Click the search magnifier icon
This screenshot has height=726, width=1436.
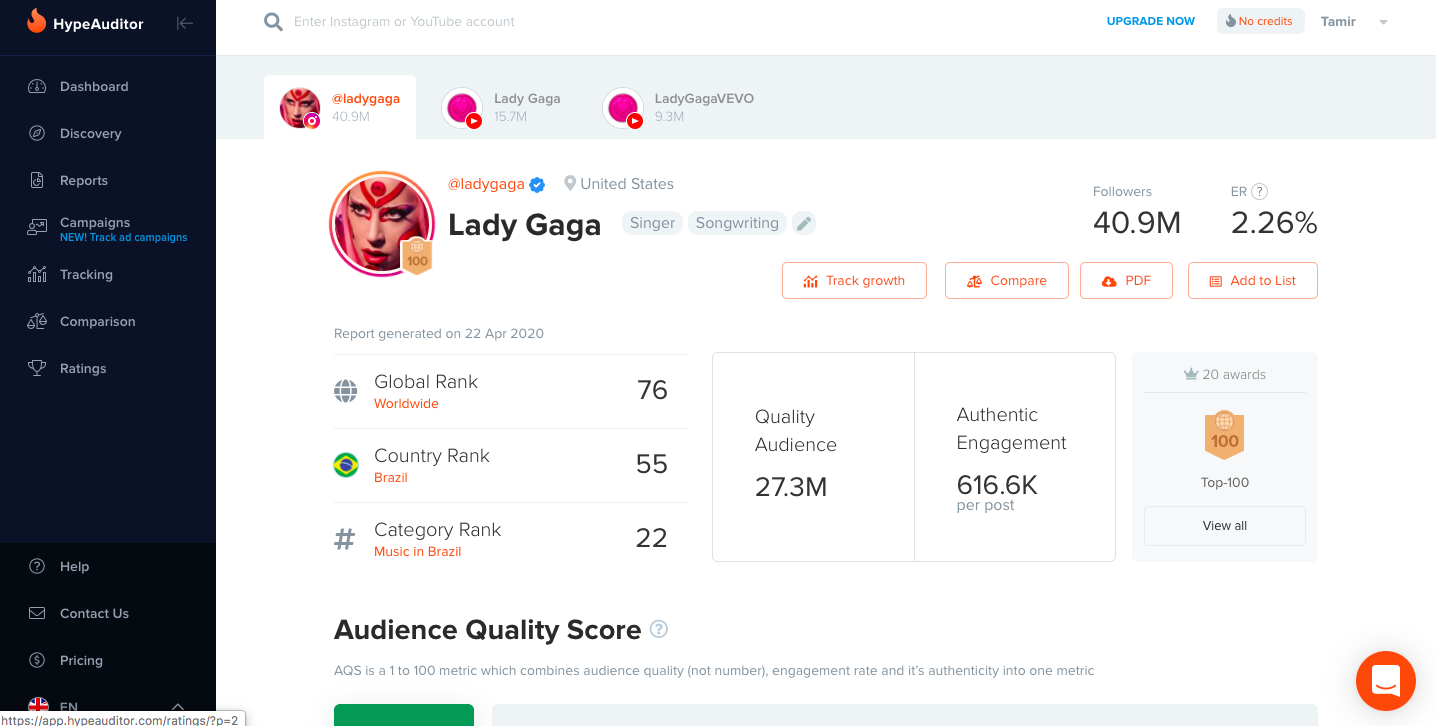pyautogui.click(x=272, y=20)
